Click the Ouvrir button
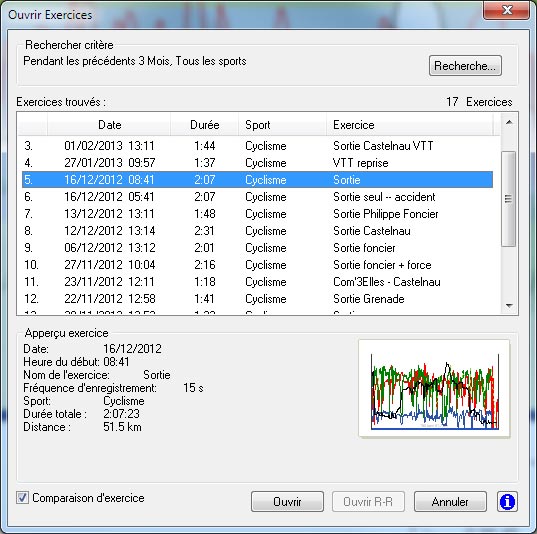This screenshot has height=534, width=537. 287,501
